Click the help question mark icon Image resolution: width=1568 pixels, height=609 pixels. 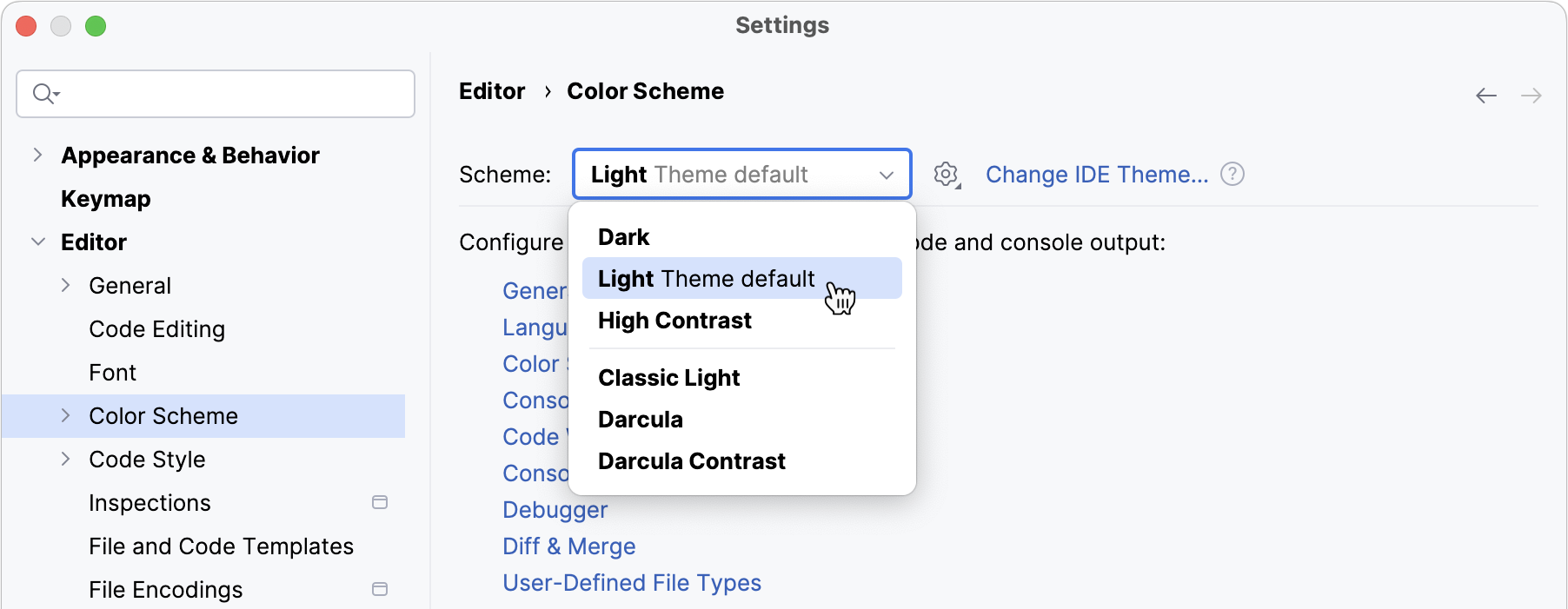click(x=1232, y=175)
